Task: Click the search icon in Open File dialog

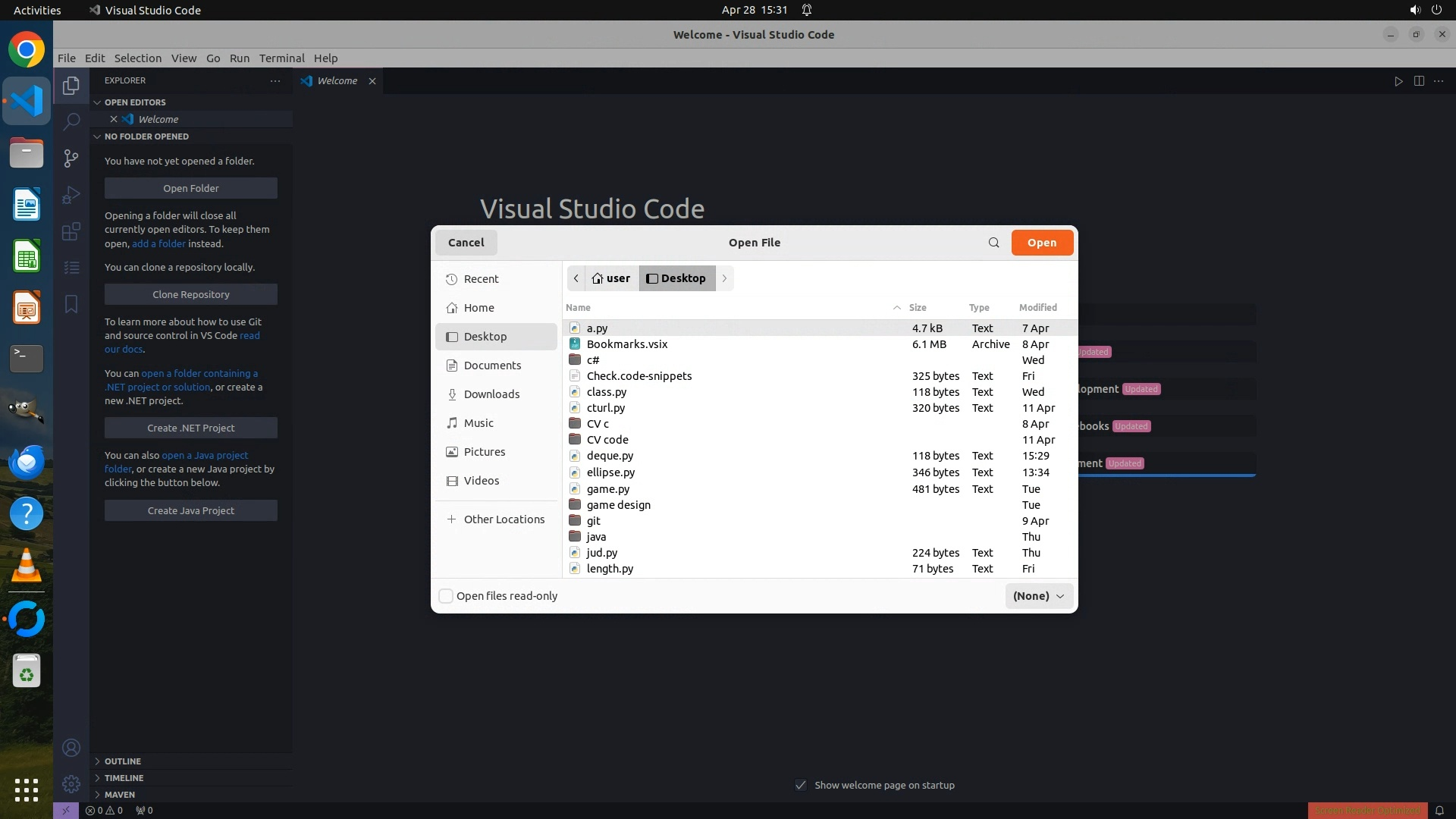Action: point(993,243)
